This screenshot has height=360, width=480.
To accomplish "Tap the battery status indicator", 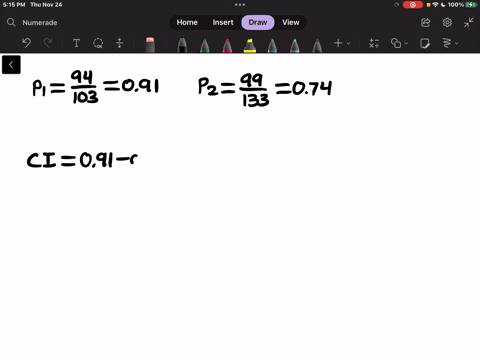I will coord(471,5).
